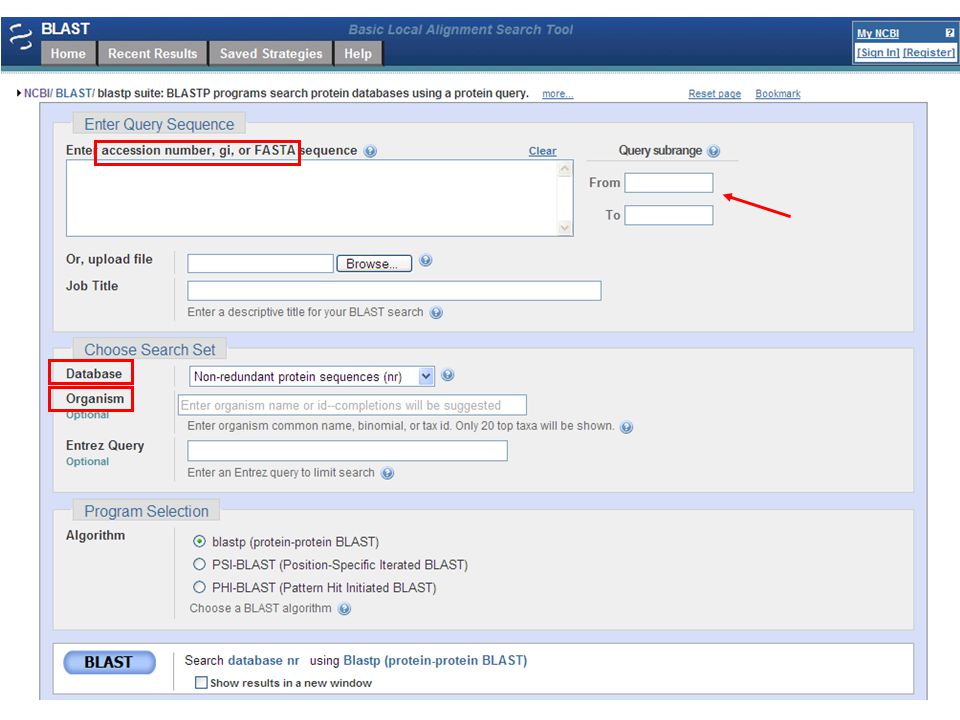Click the Entrez Query input field

pos(347,451)
